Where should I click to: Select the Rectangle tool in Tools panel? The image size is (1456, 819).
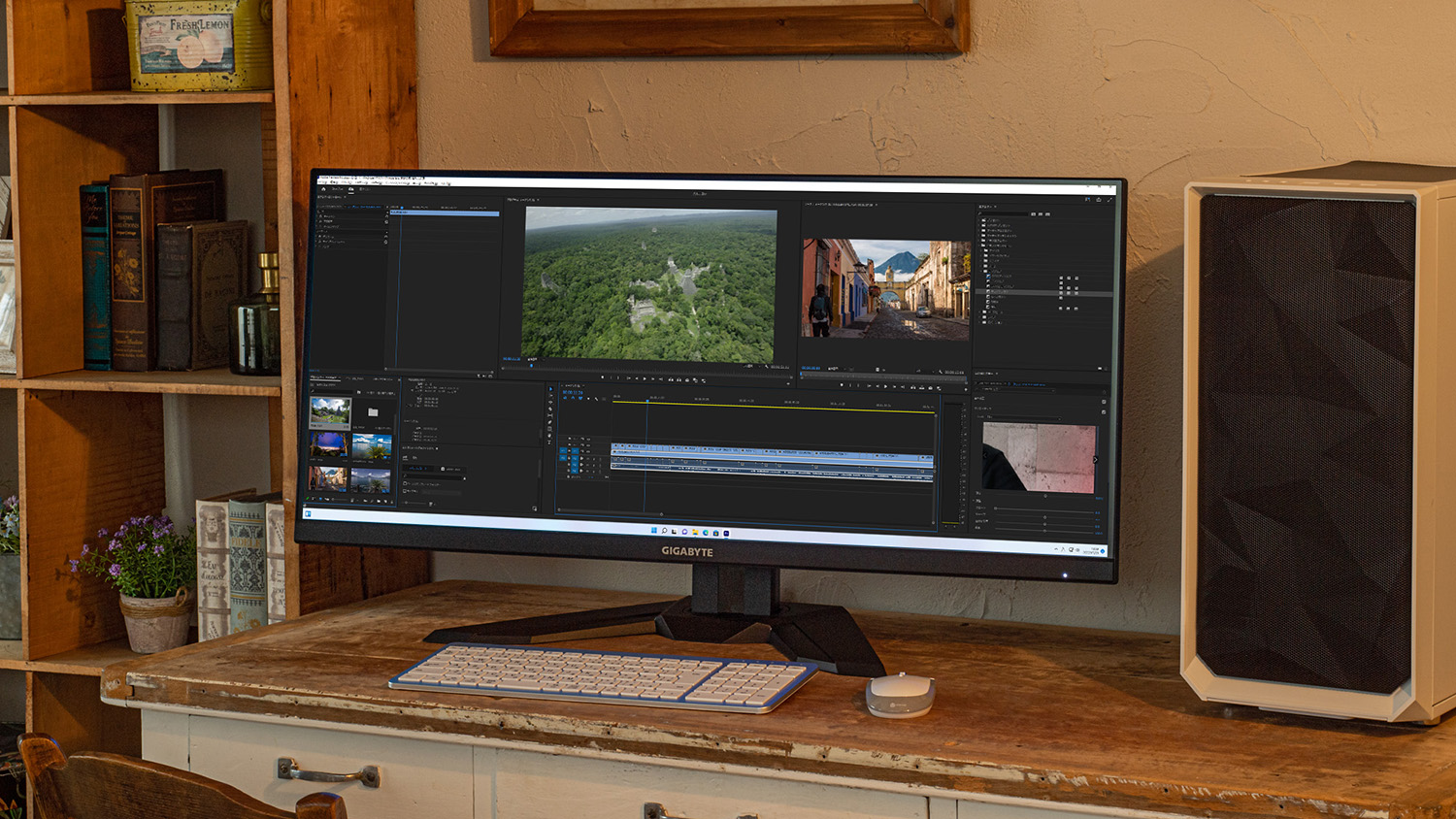pos(549,429)
